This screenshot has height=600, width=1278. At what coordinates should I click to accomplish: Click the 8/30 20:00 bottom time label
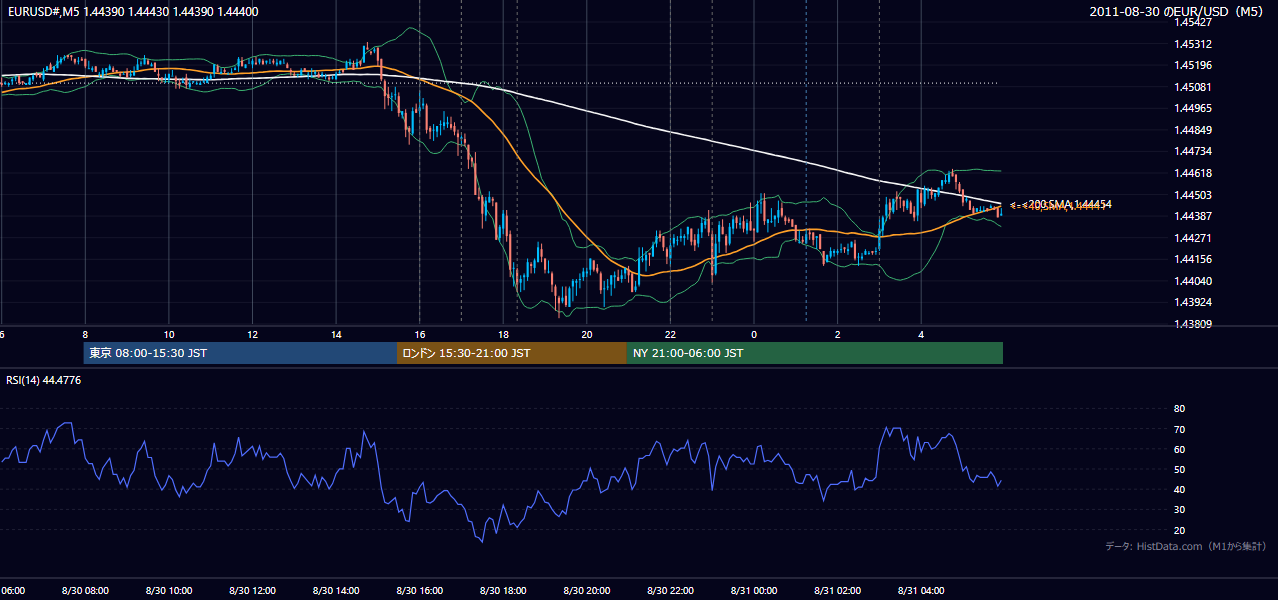pos(586,591)
